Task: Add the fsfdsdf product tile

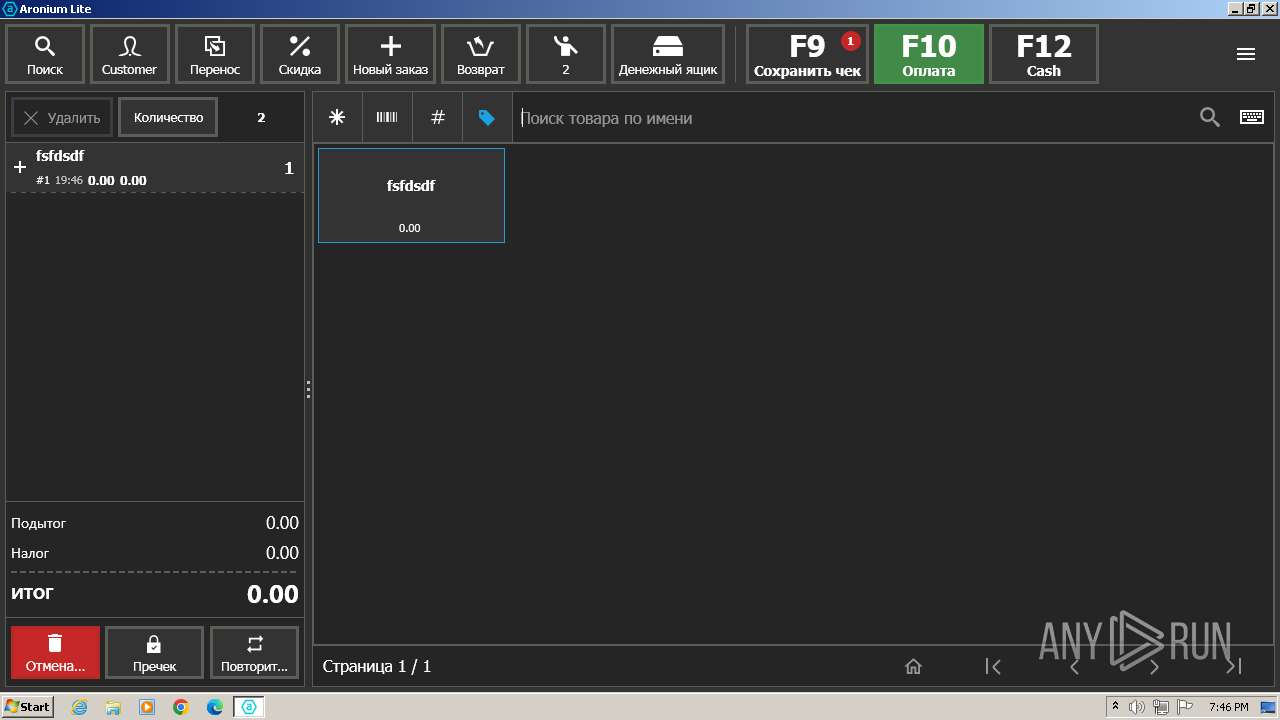Action: (x=411, y=195)
